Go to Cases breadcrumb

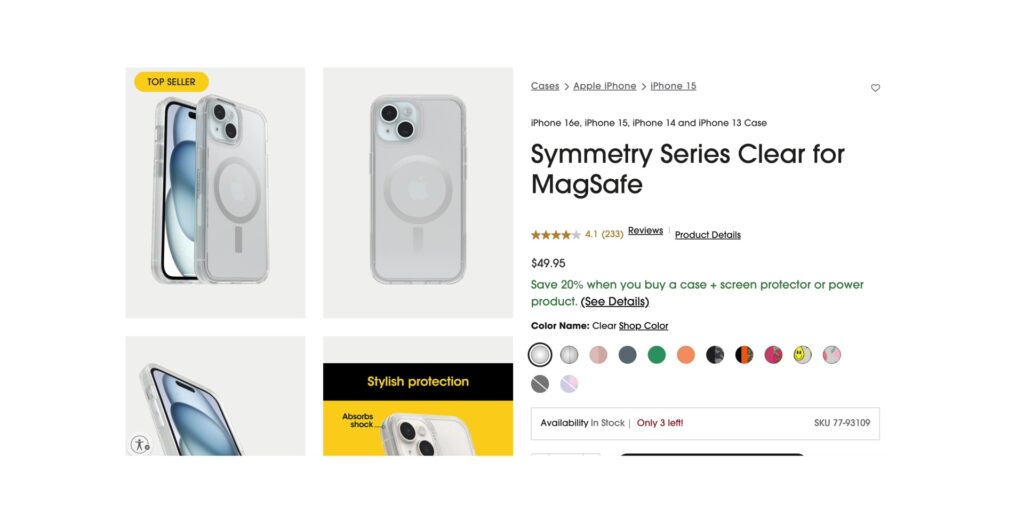545,86
